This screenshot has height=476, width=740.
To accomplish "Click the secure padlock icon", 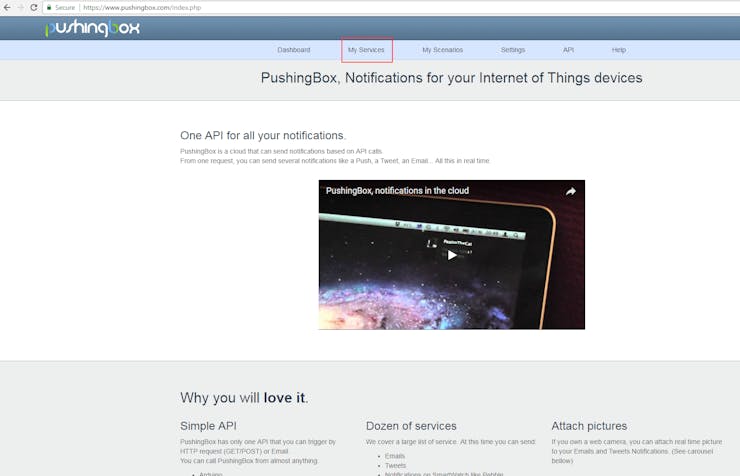I will click(x=49, y=8).
